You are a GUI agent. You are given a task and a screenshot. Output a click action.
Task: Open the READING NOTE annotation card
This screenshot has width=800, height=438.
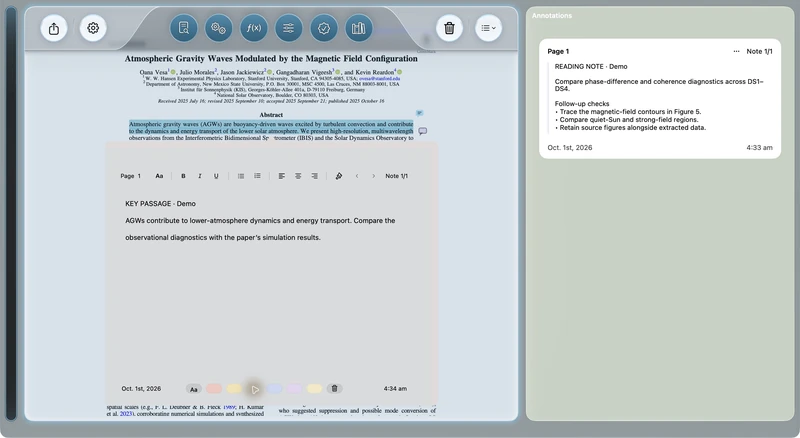[660, 99]
